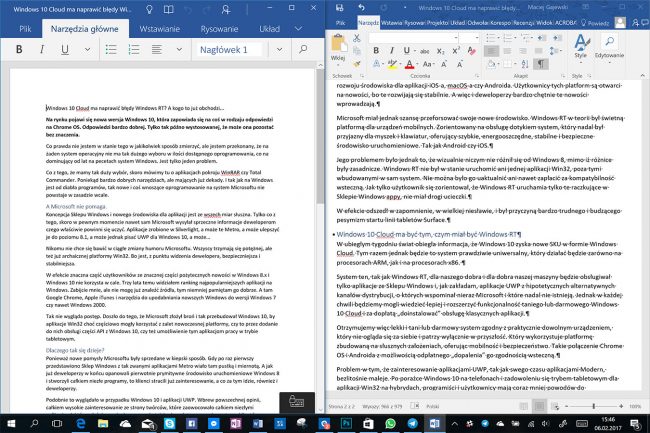Open Czcionka font dialog launcher
This screenshot has height=433, width=650.
[x=477, y=76]
